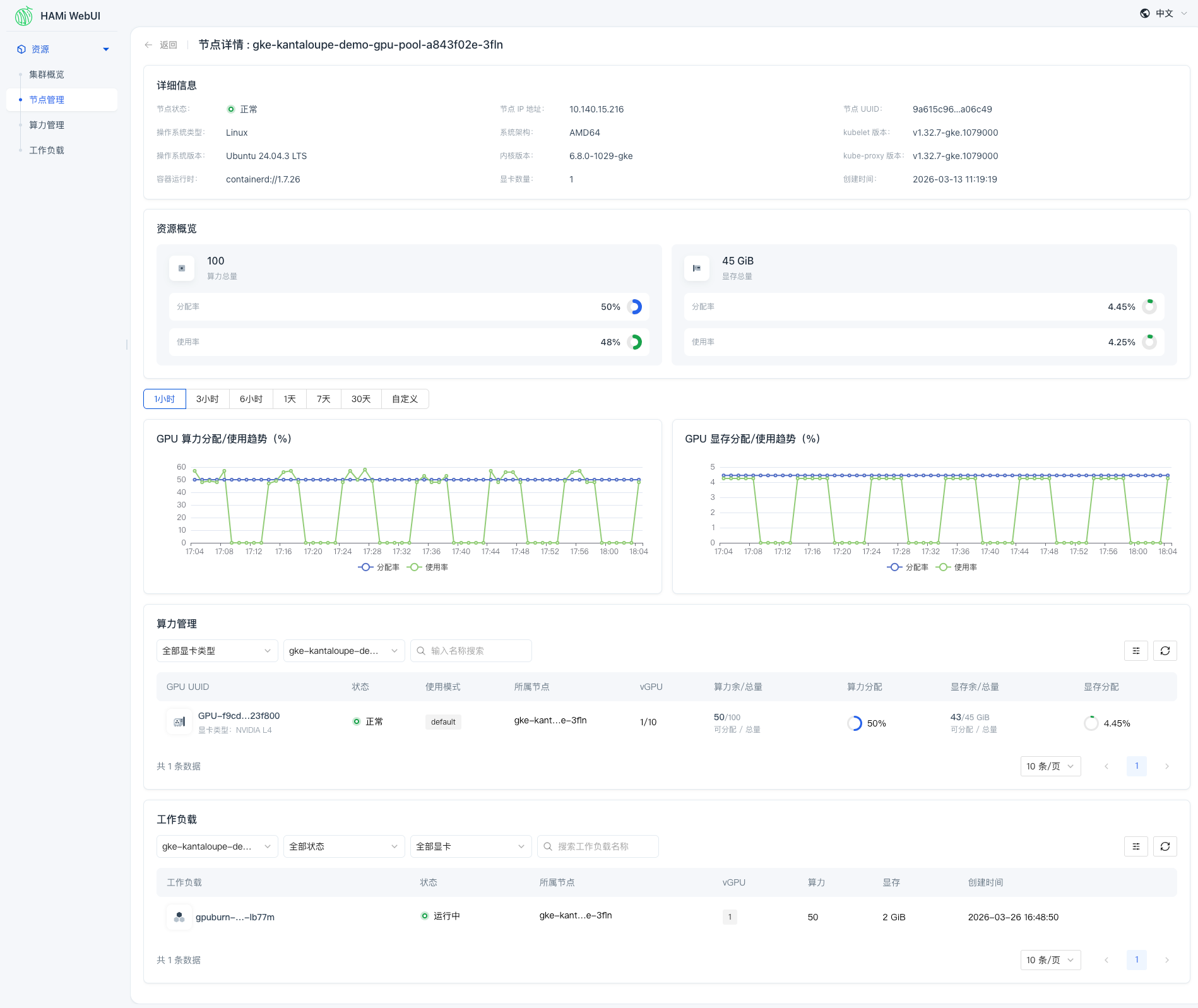Open GPU-f9cd...23f800 details link
Screen dimensions: 1198x1008
tap(239, 716)
